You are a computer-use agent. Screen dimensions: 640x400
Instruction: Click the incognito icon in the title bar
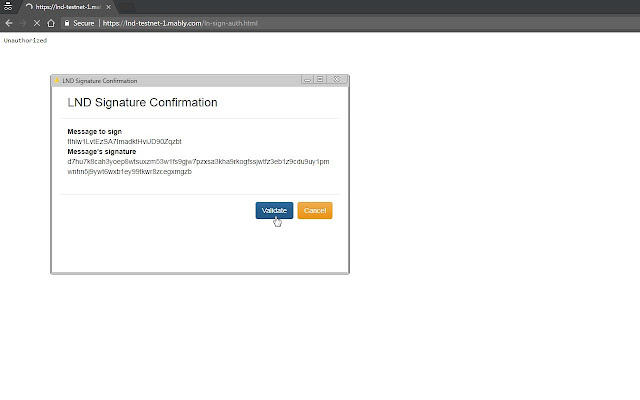(8, 6)
